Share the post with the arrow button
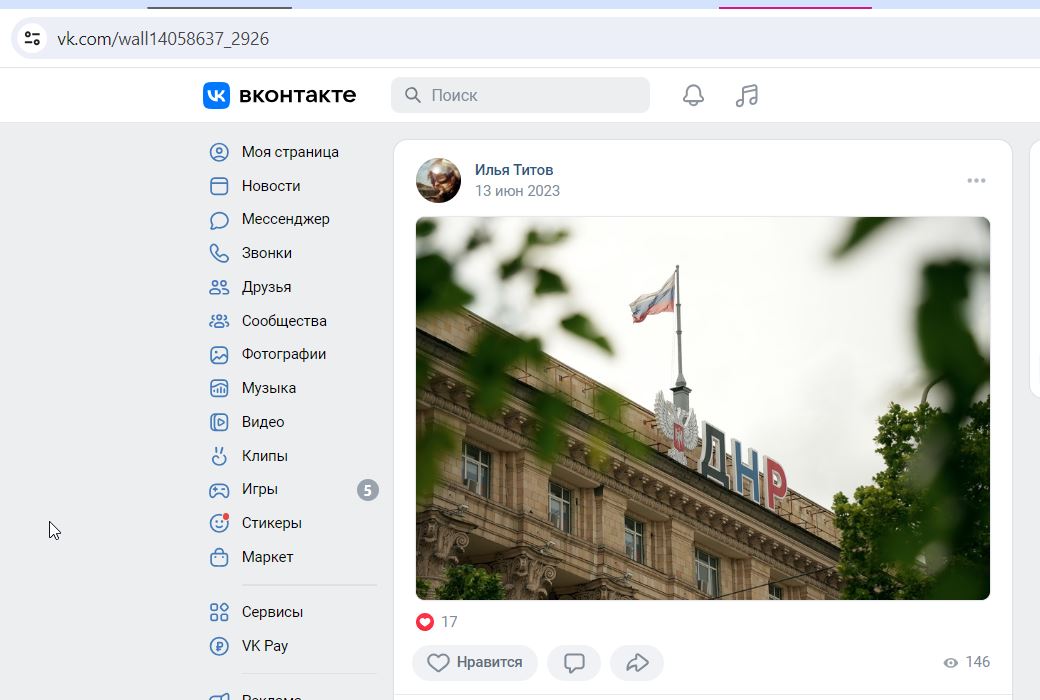The image size is (1040, 700). [x=637, y=663]
